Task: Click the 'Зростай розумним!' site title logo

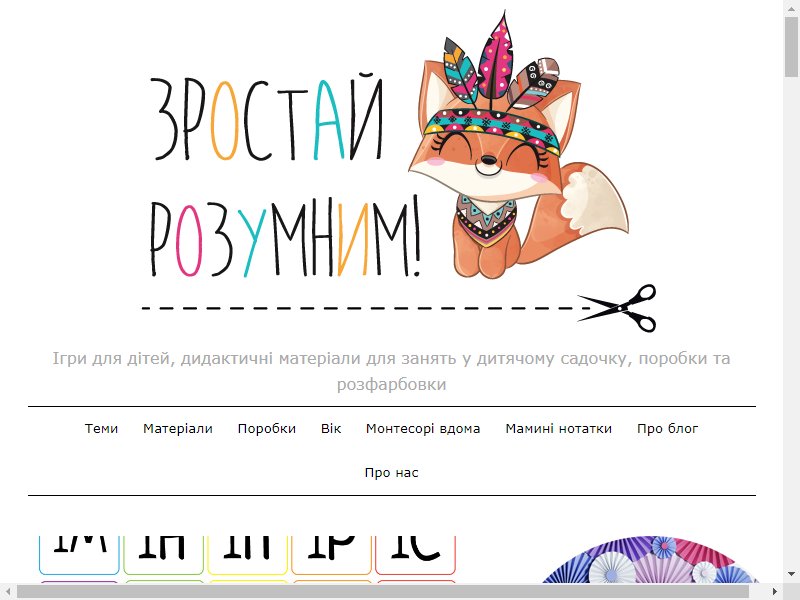Action: [285, 176]
